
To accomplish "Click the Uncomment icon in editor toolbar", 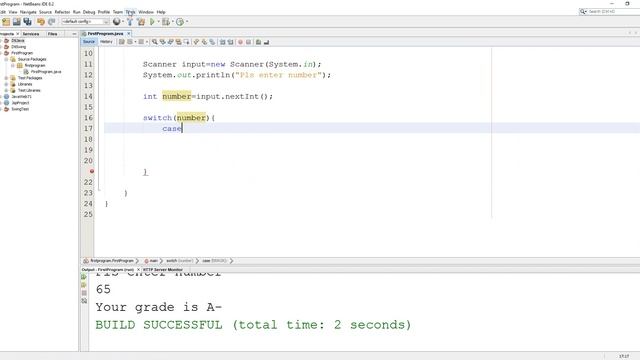I will [267, 42].
